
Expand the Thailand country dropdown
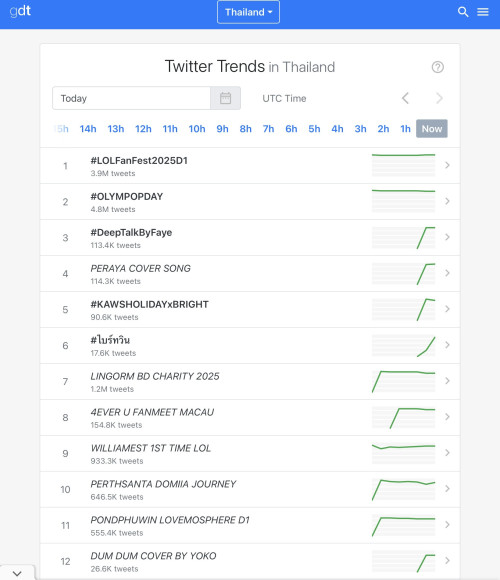pos(248,12)
